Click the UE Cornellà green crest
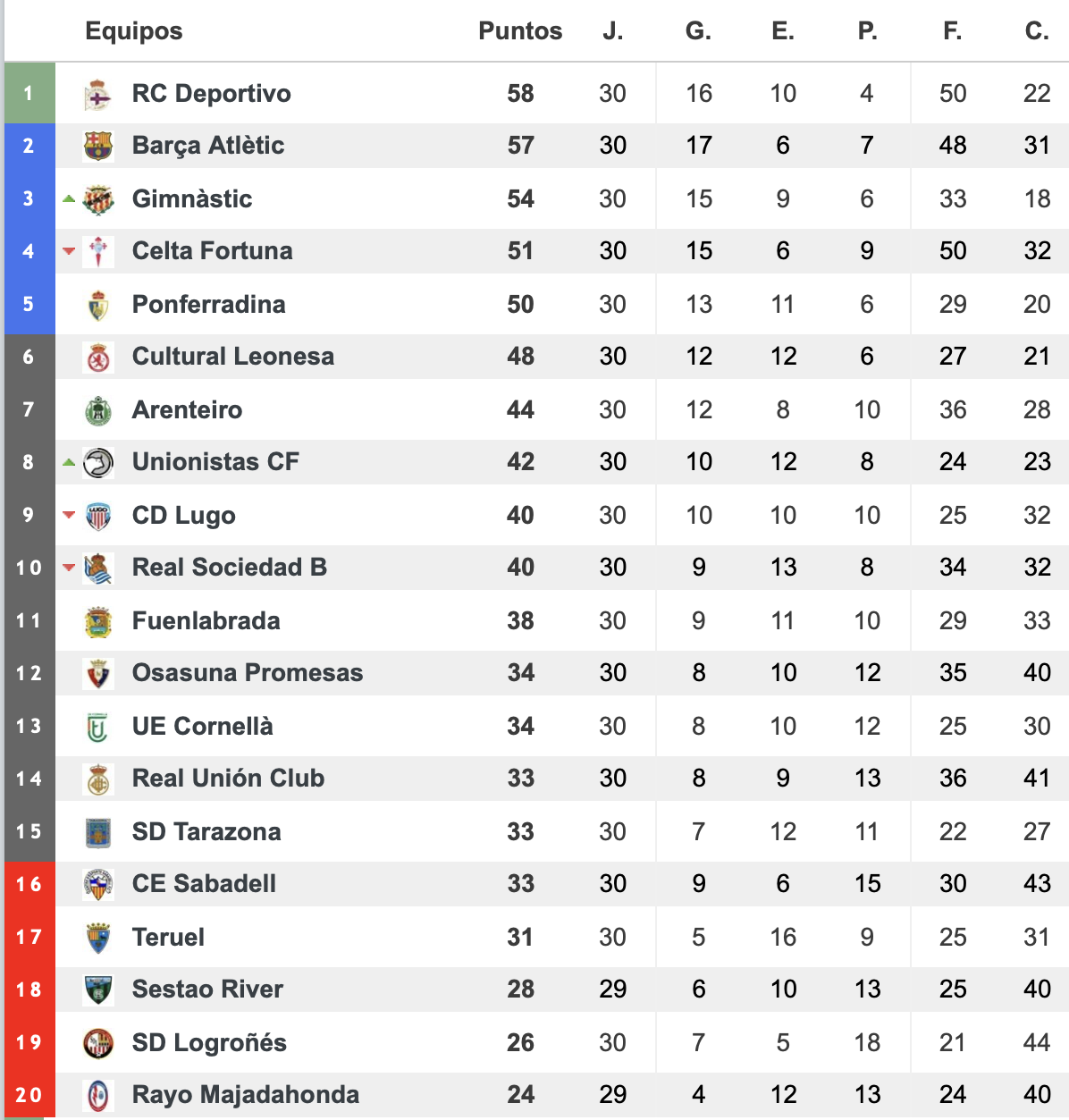The height and width of the screenshot is (1120, 1069). 98,727
